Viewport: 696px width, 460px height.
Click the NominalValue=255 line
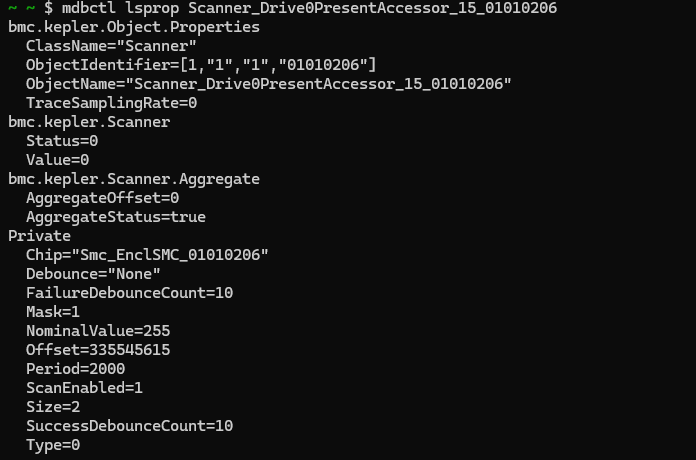click(x=98, y=331)
